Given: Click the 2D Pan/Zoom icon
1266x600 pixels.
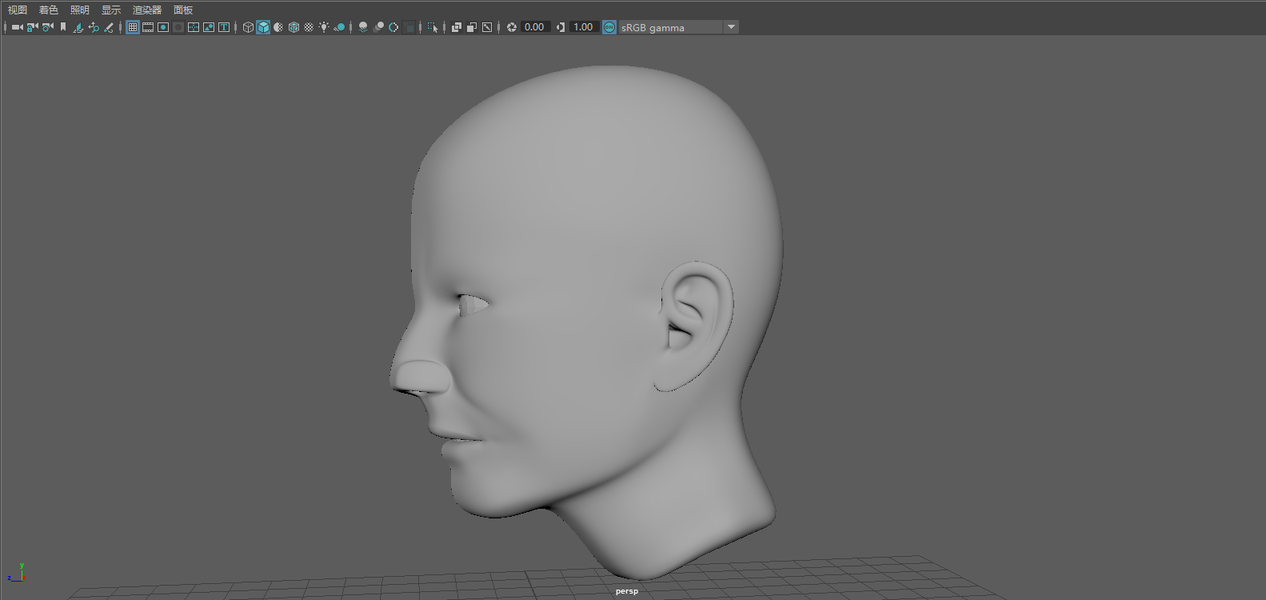Looking at the screenshot, I should [x=93, y=27].
